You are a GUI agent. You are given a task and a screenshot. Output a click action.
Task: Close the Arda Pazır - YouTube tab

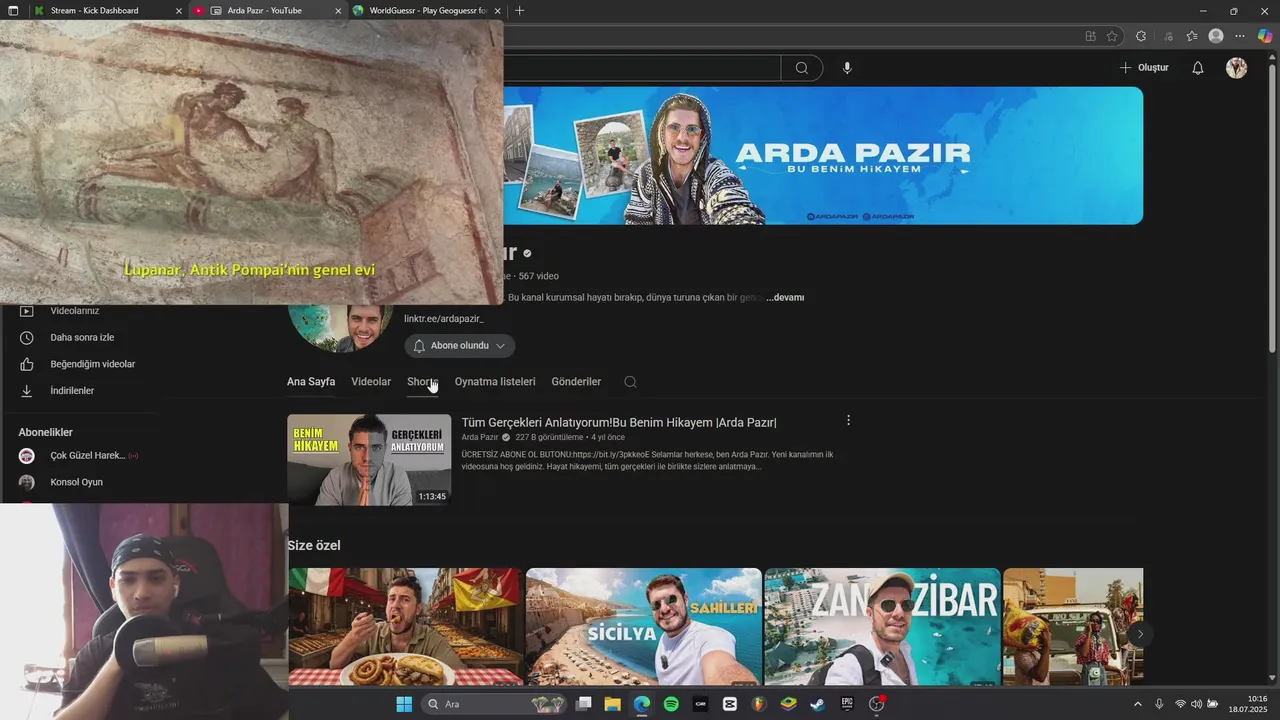pos(338,11)
